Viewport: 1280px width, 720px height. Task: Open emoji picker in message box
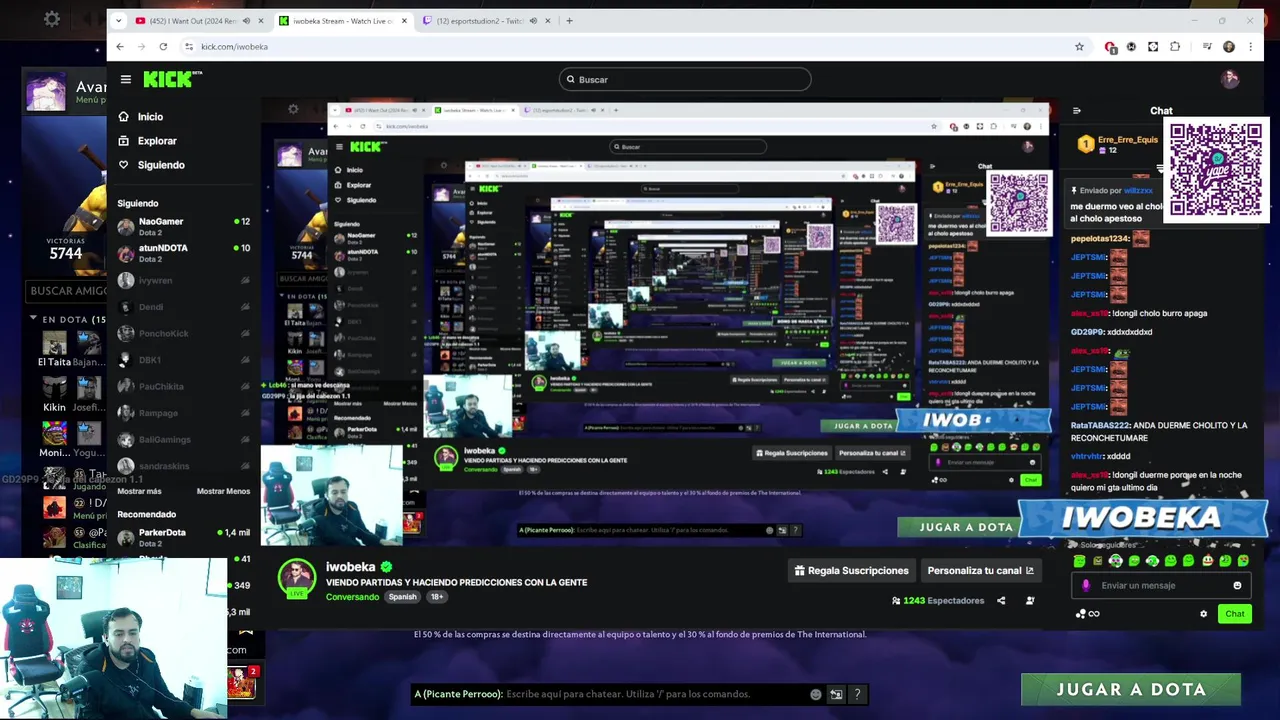tap(1237, 586)
